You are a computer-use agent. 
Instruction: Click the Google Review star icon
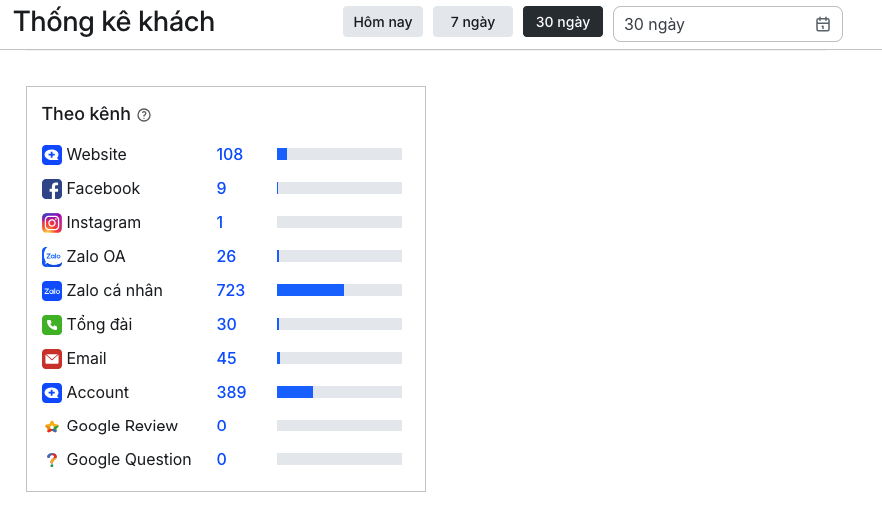52,427
